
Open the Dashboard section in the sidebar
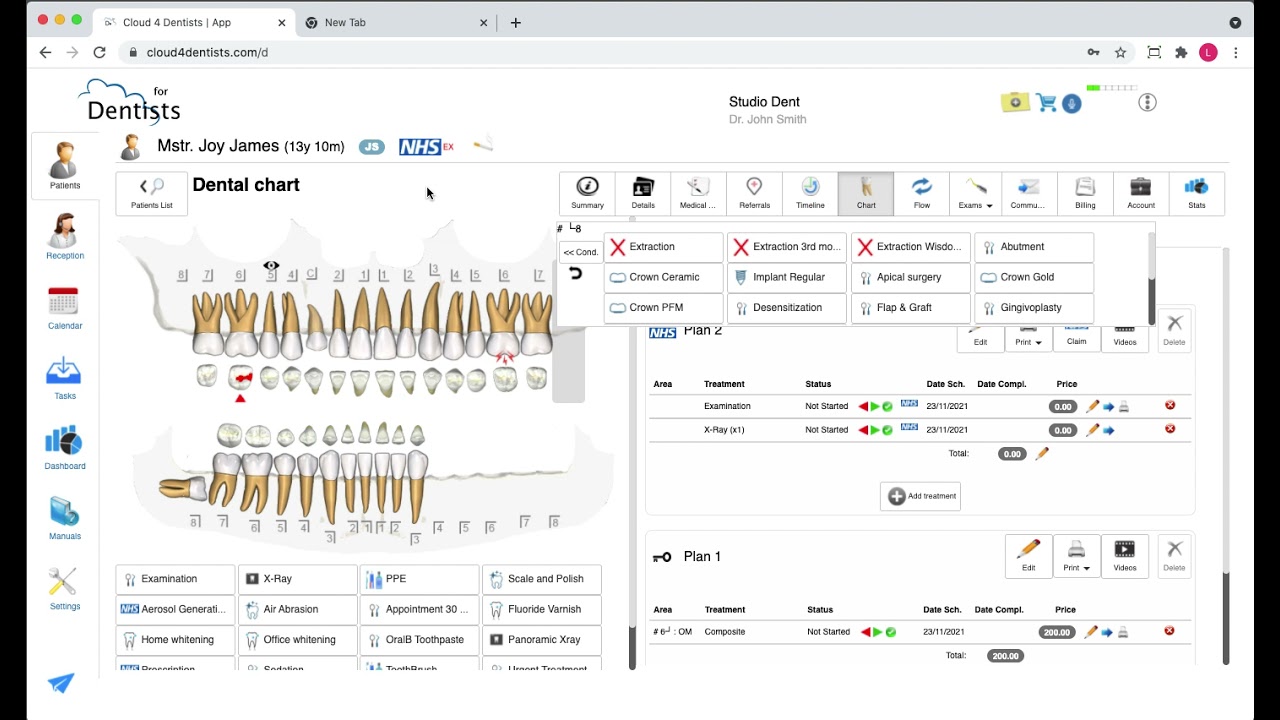(x=65, y=448)
